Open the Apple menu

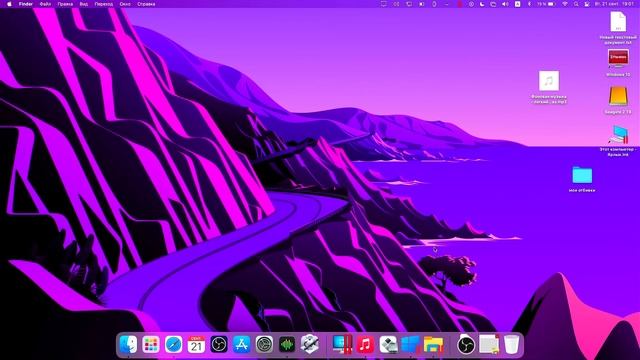point(9,4)
